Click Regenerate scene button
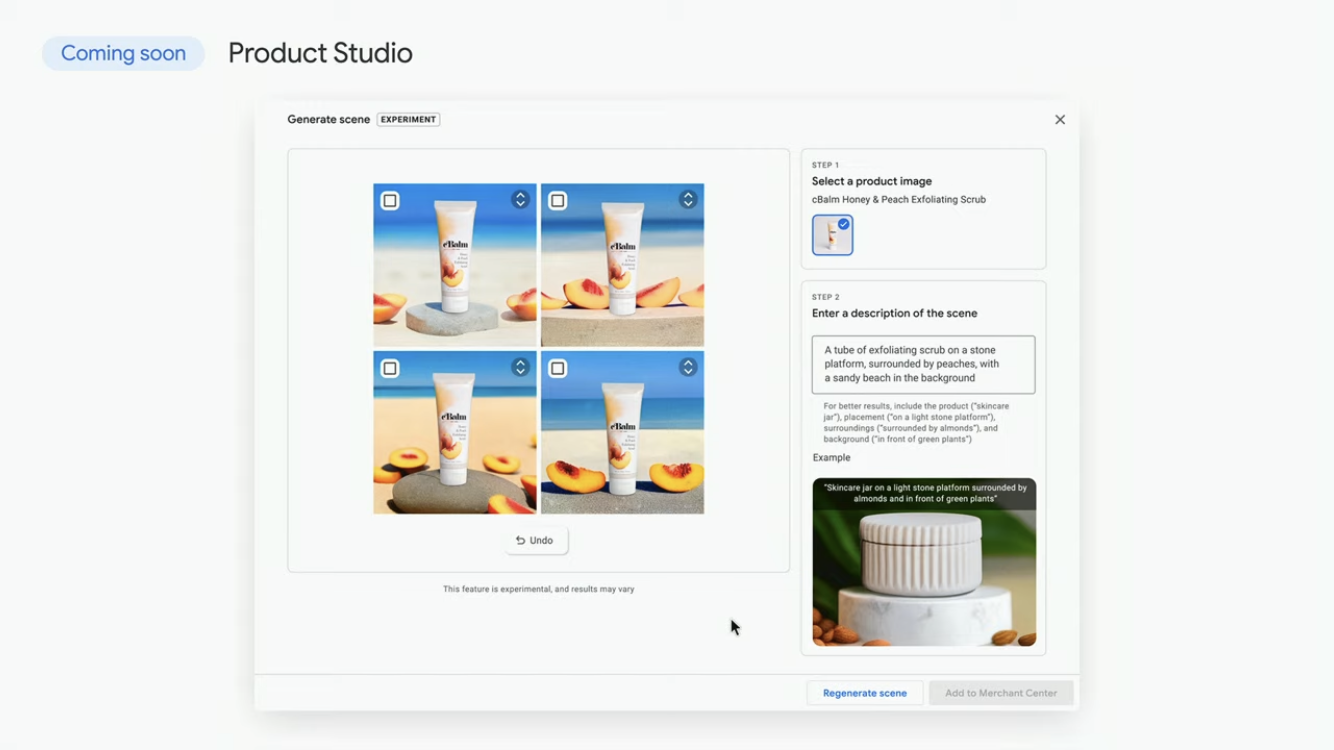Image resolution: width=1334 pixels, height=750 pixels. (865, 693)
